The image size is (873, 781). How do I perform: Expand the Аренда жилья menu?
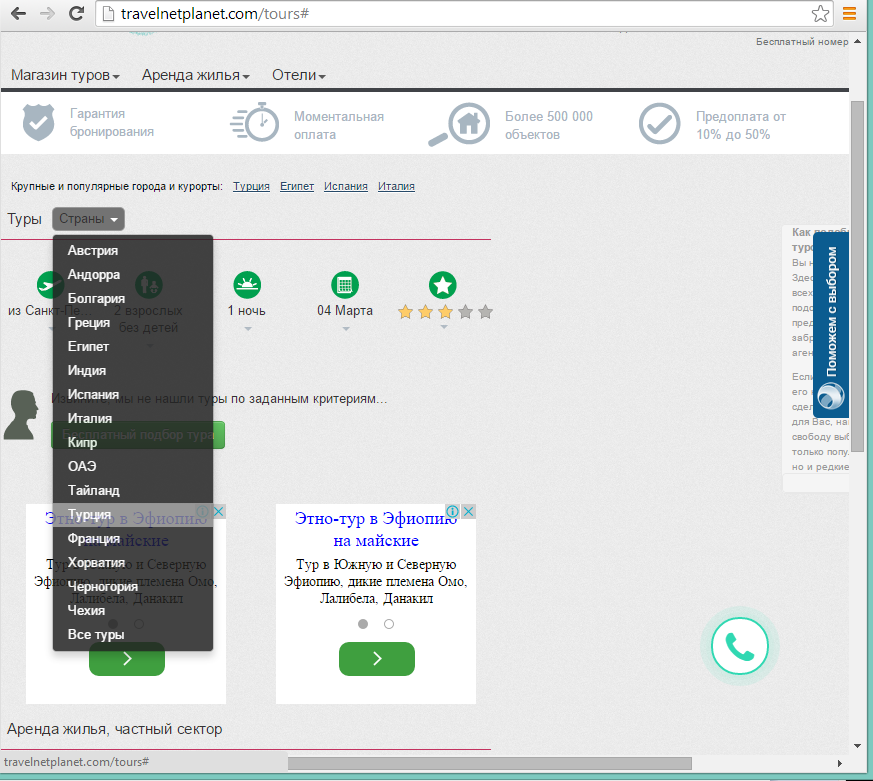click(x=195, y=75)
